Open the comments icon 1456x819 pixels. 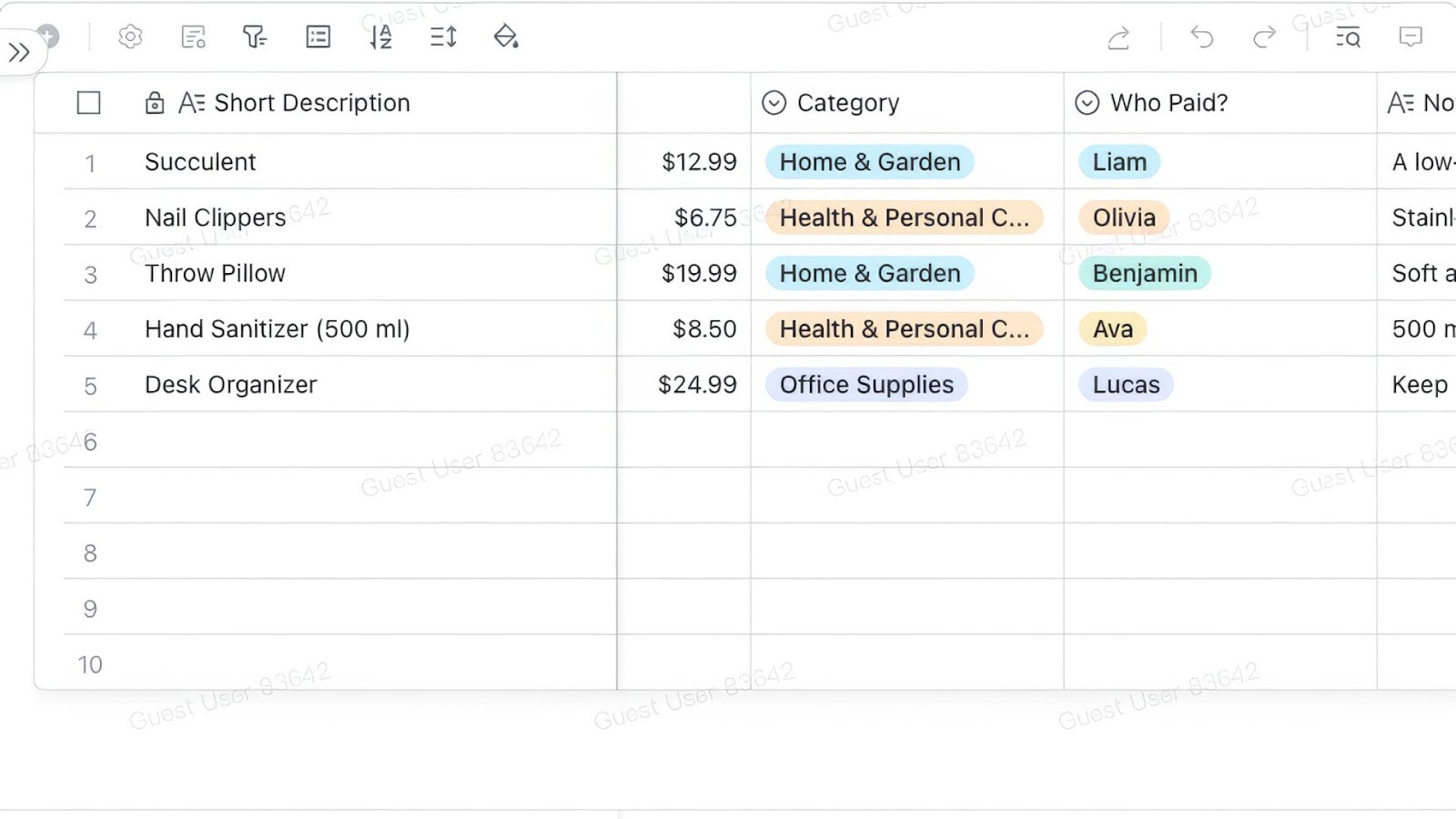1410,37
